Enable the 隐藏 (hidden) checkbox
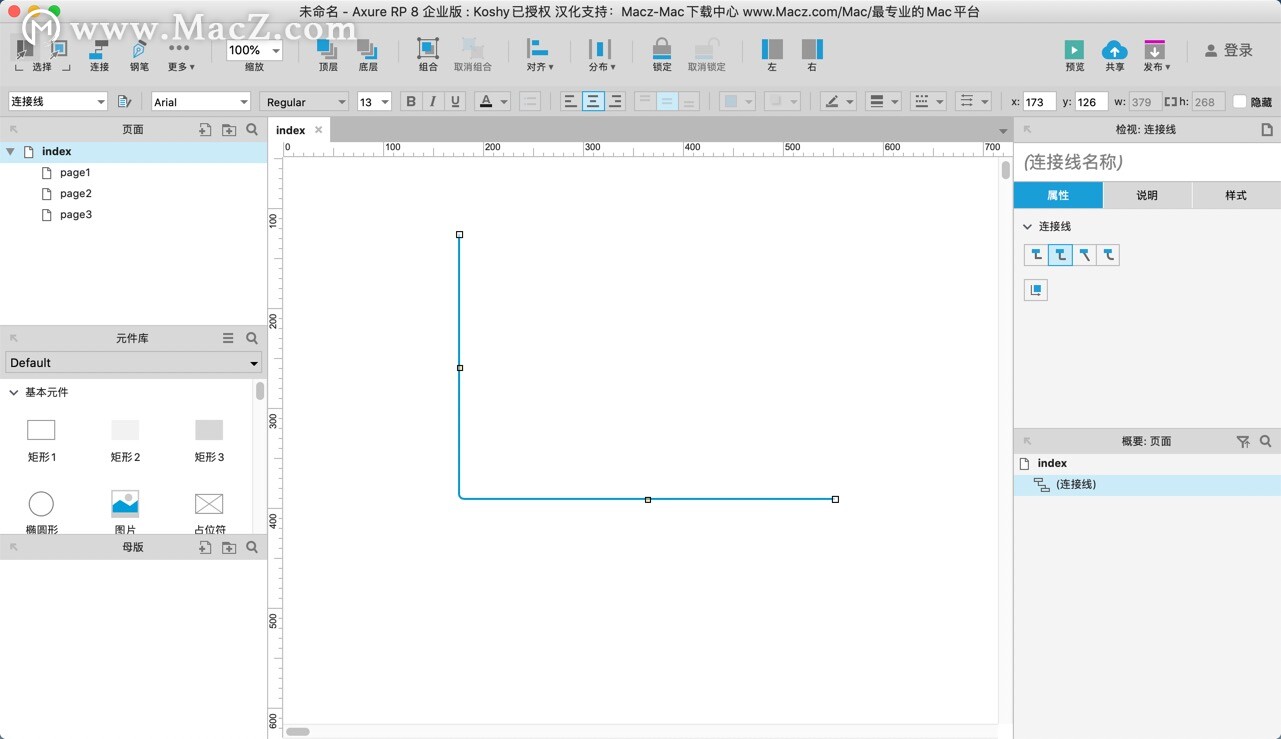The height and width of the screenshot is (739, 1281). coord(1240,102)
